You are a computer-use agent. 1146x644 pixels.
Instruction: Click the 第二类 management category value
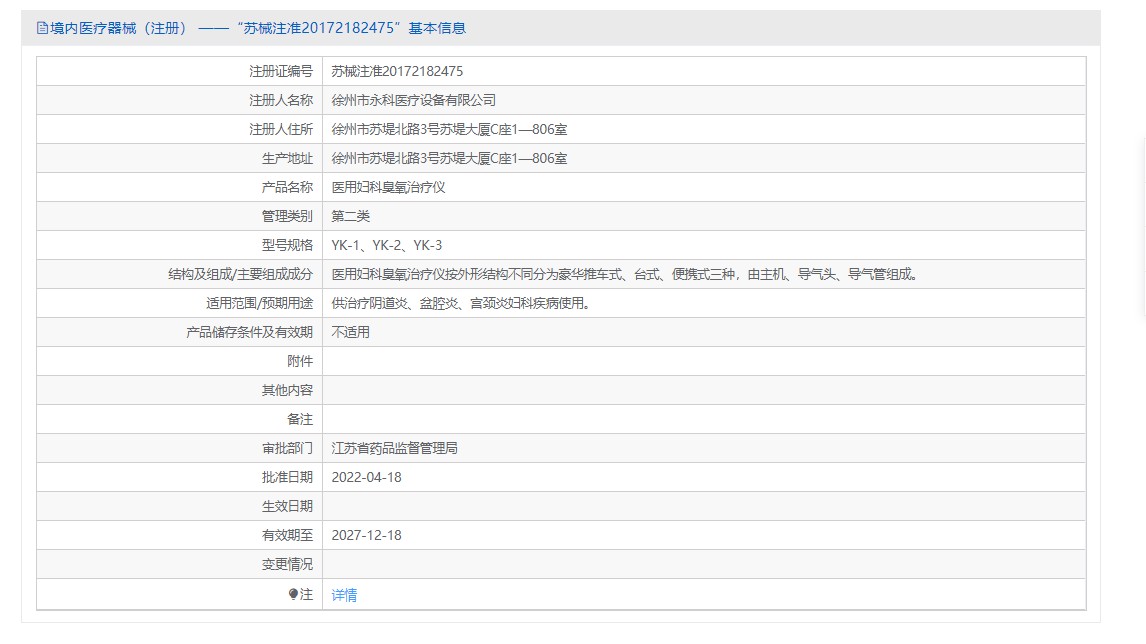tap(350, 216)
